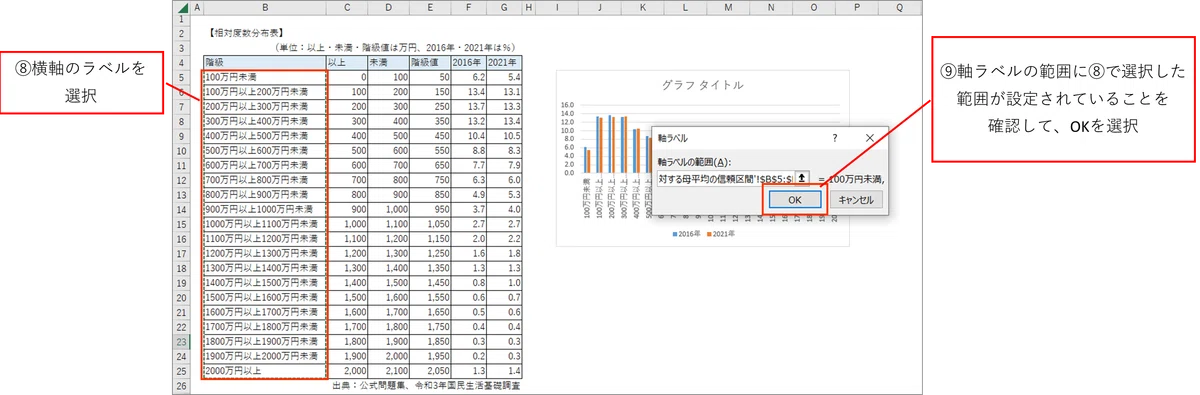The image size is (1200, 395).
Task: Click the value 10.5 in the 2021年 column
Action: [504, 135]
